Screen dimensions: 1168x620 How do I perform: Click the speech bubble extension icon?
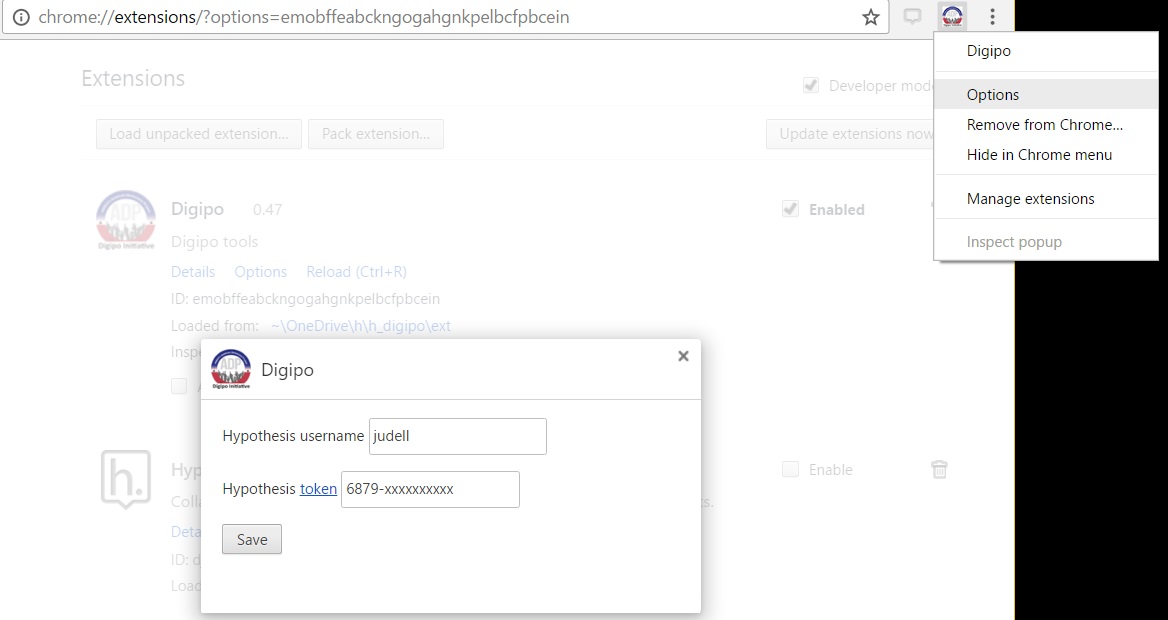(912, 16)
